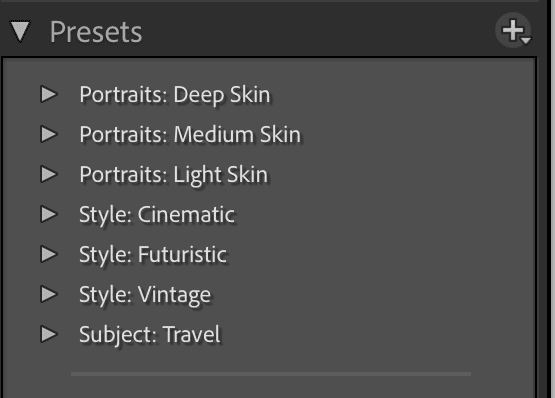555x398 pixels.
Task: Select the Portraits: Light Skin preset folder
Action: [x=173, y=175]
